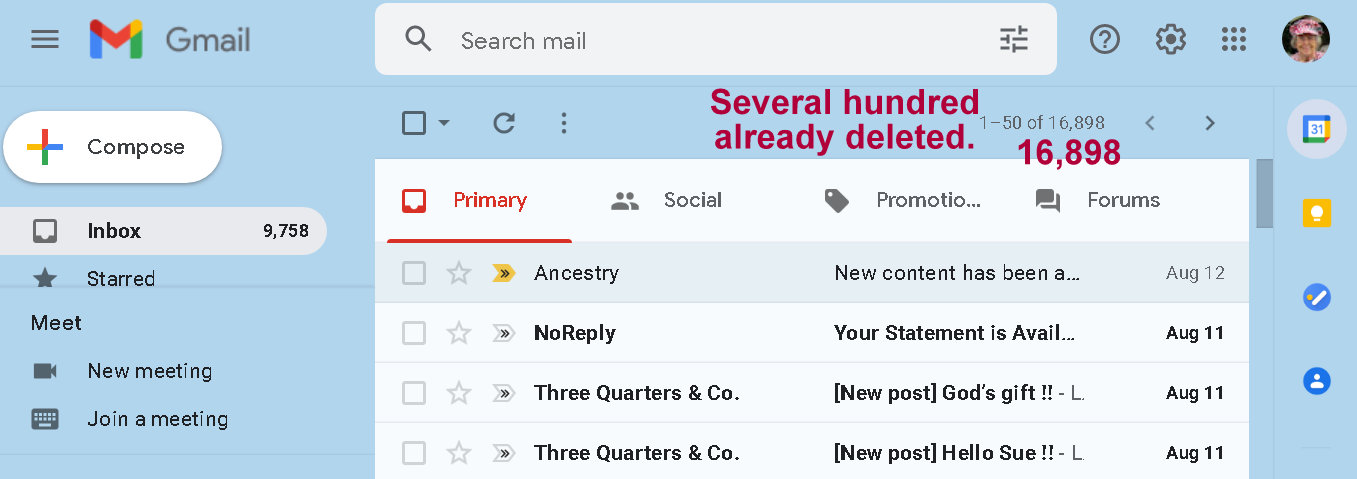This screenshot has height=479, width=1357.
Task: Click in the Search mail field
Action: pyautogui.click(x=700, y=41)
